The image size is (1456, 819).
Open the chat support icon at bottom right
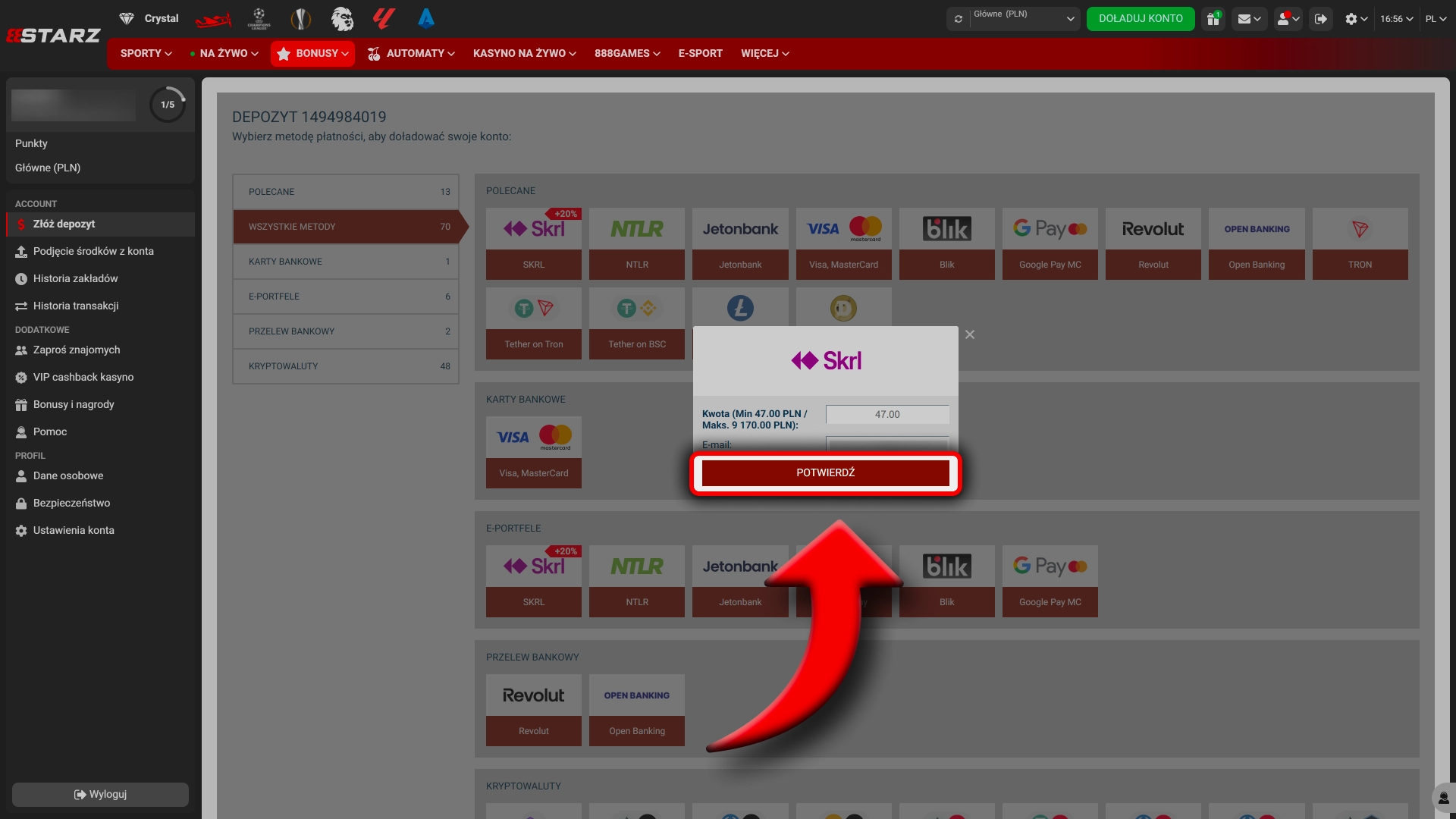click(x=1443, y=798)
